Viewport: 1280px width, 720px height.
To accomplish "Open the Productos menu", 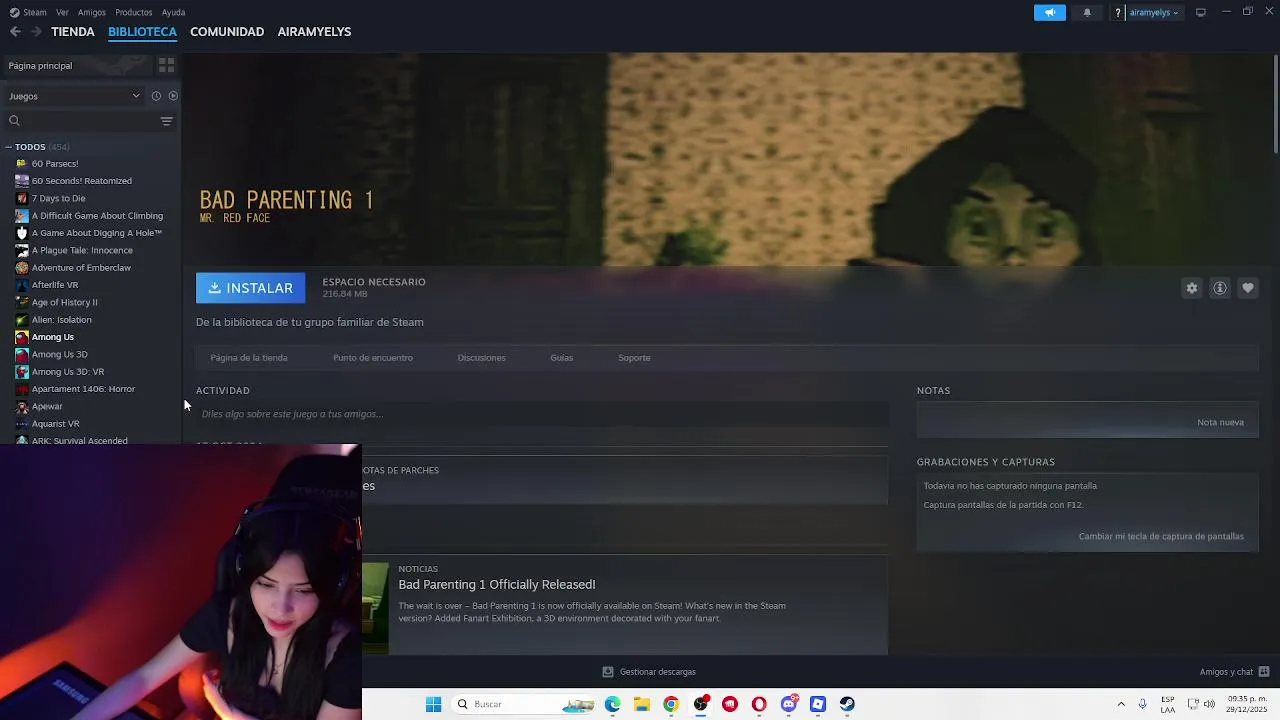I will pyautogui.click(x=134, y=12).
